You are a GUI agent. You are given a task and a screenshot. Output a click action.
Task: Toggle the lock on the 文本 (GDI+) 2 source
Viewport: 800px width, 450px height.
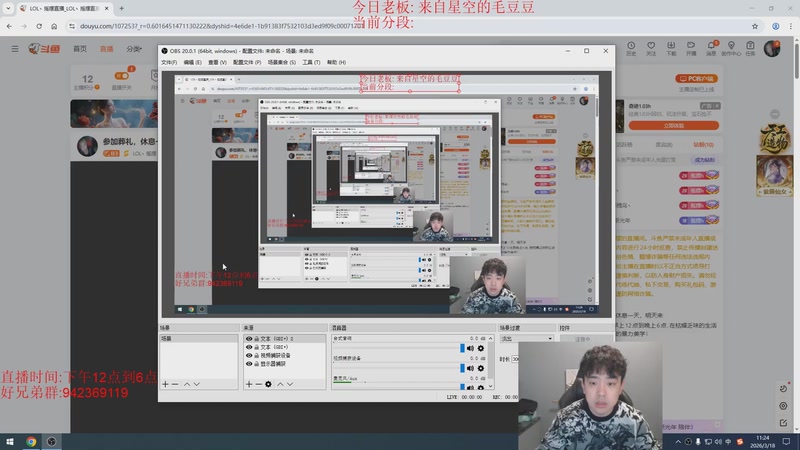coord(257,338)
